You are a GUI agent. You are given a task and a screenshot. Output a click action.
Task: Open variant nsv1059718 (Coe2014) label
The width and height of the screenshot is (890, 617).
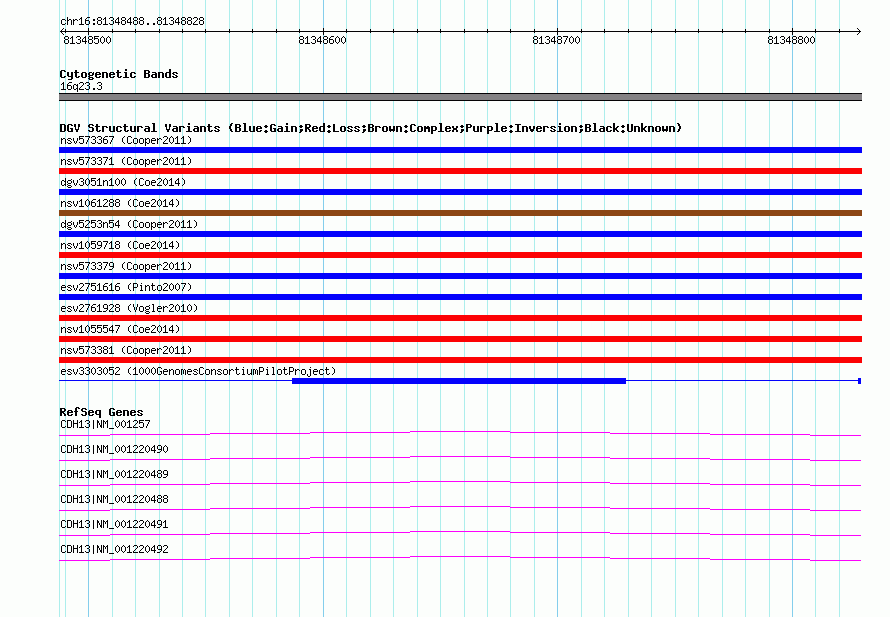point(120,245)
